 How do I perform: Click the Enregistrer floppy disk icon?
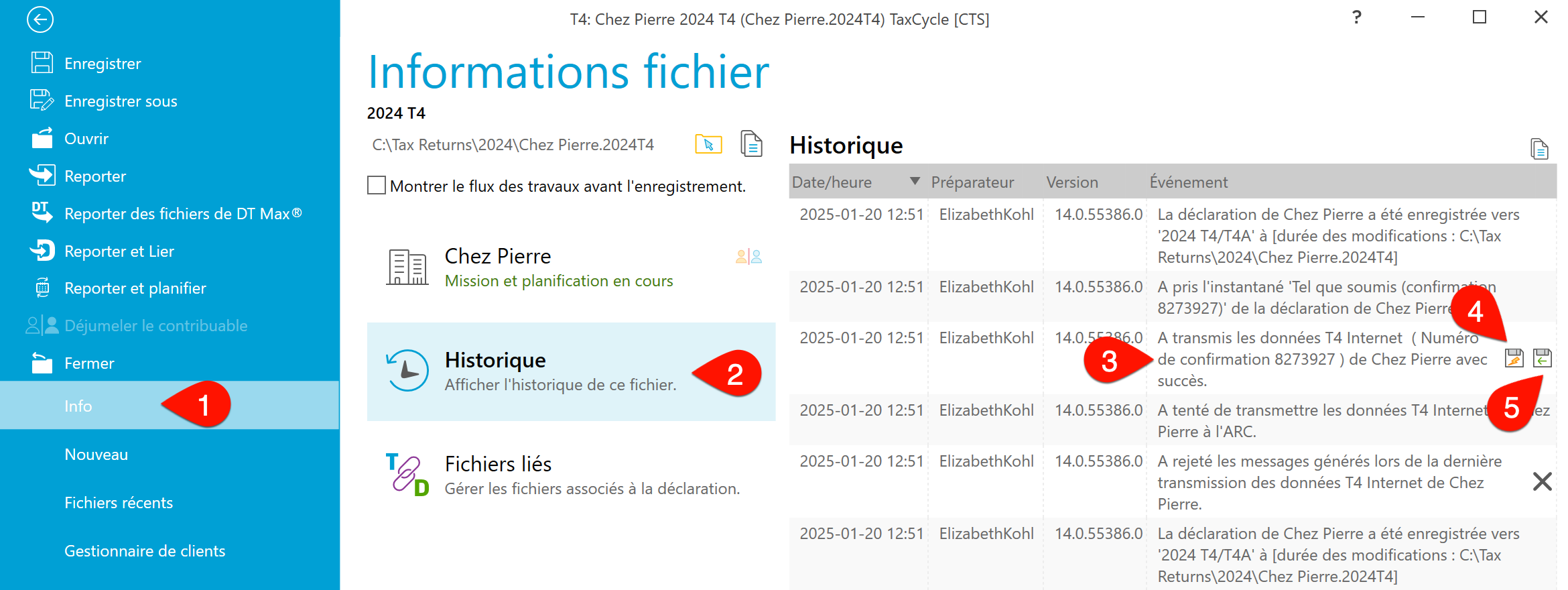(42, 63)
